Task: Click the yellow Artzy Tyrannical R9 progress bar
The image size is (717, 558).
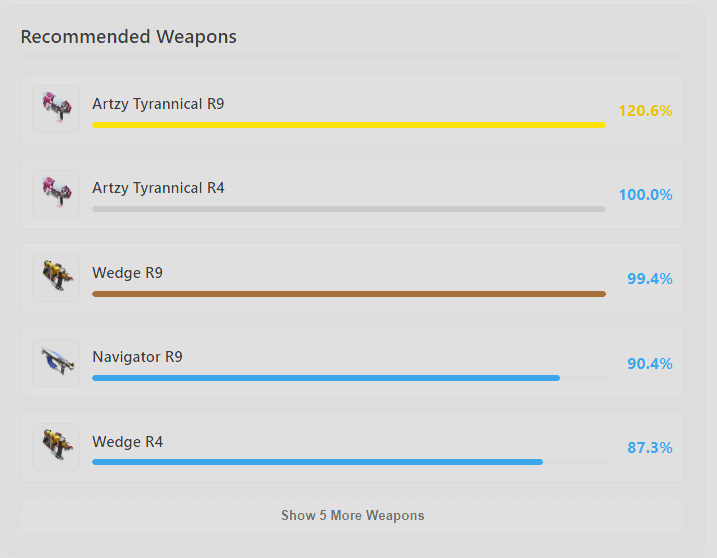Action: [348, 125]
